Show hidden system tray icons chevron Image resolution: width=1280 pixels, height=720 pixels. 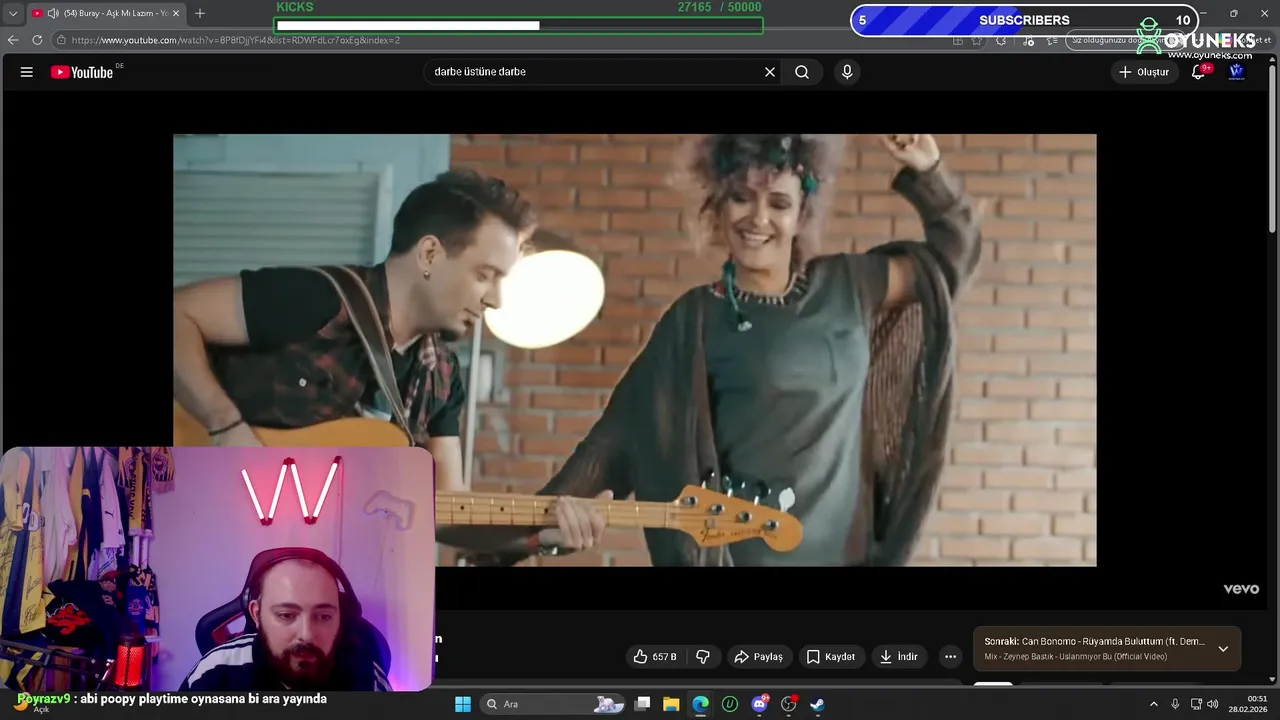tap(1153, 704)
